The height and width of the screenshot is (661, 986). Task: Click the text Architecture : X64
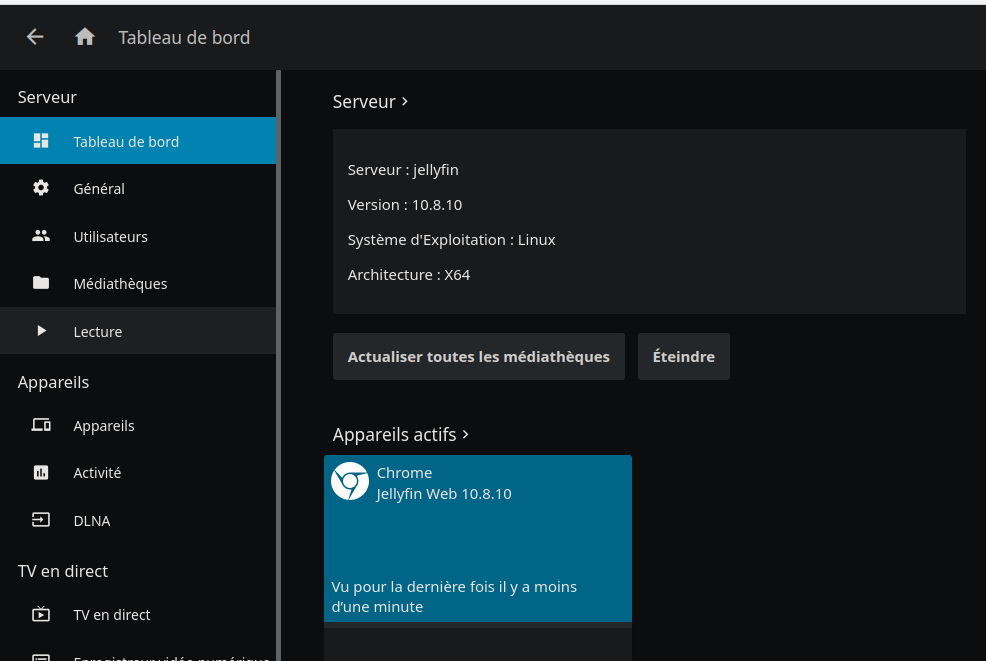coord(409,275)
